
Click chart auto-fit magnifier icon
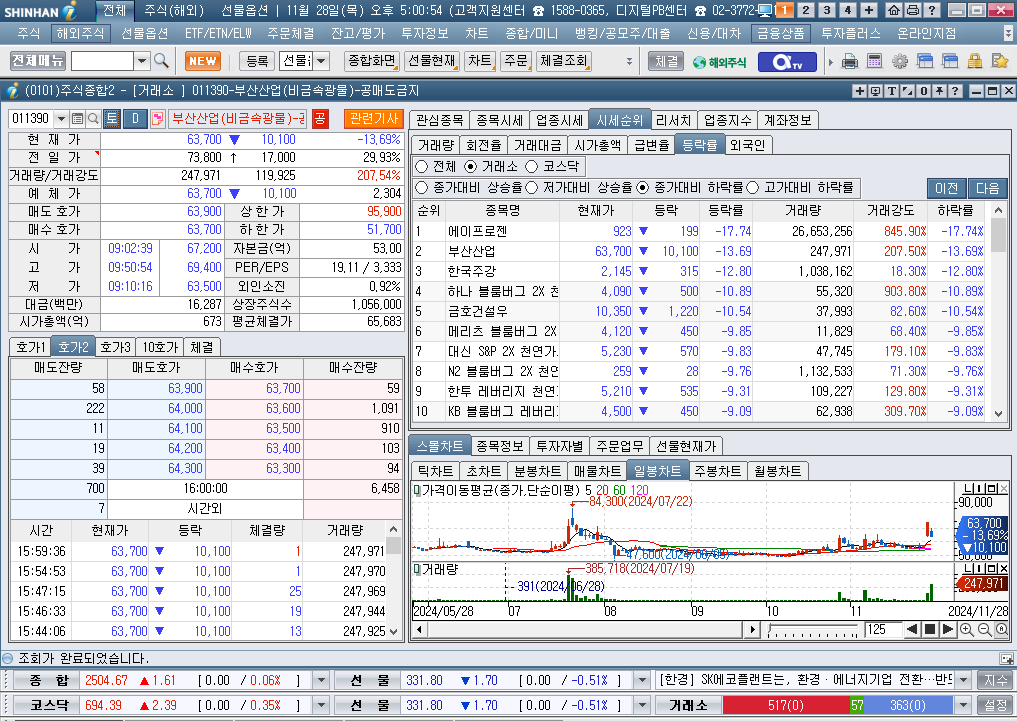pos(1001,629)
